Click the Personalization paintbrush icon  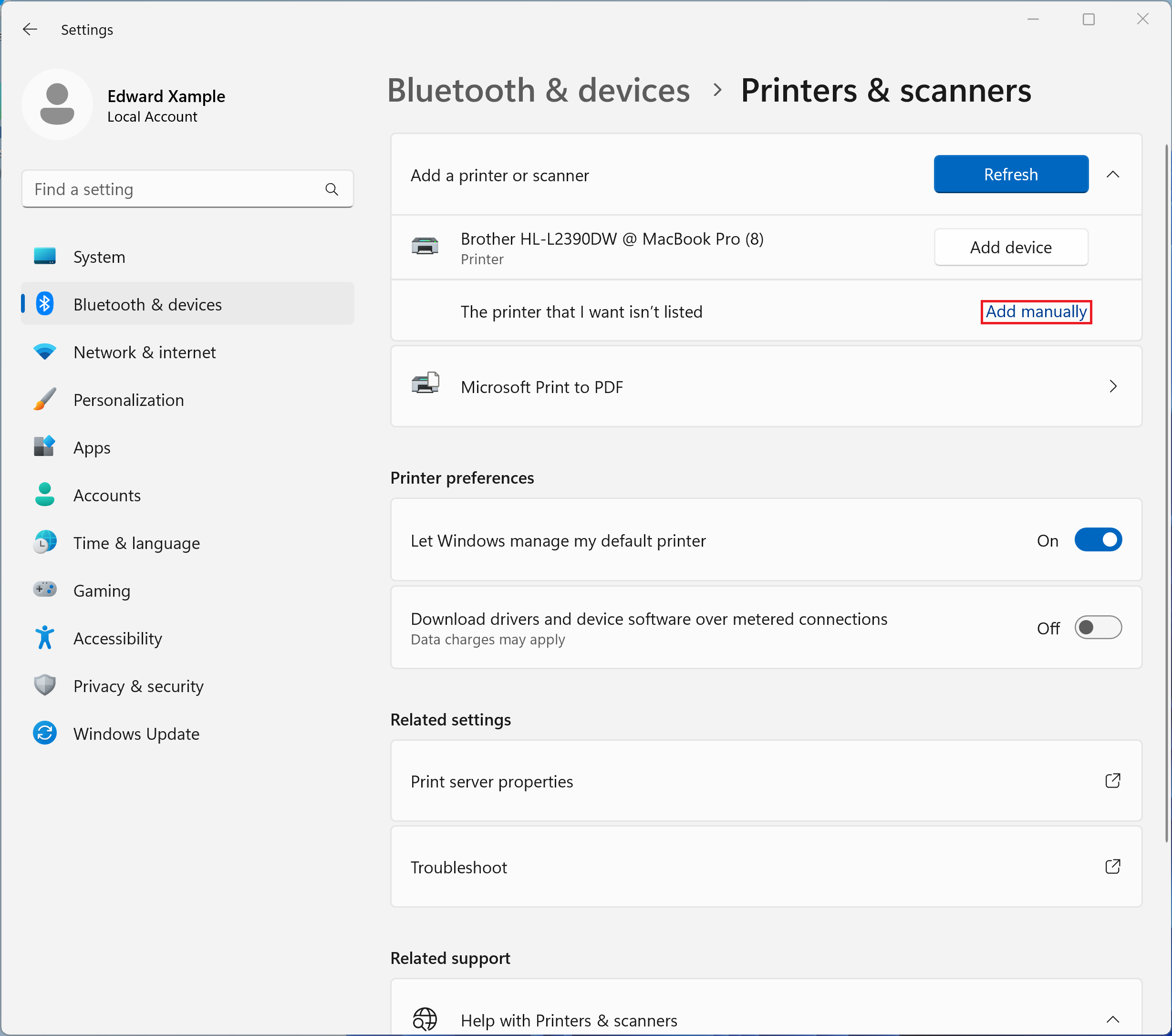click(45, 399)
